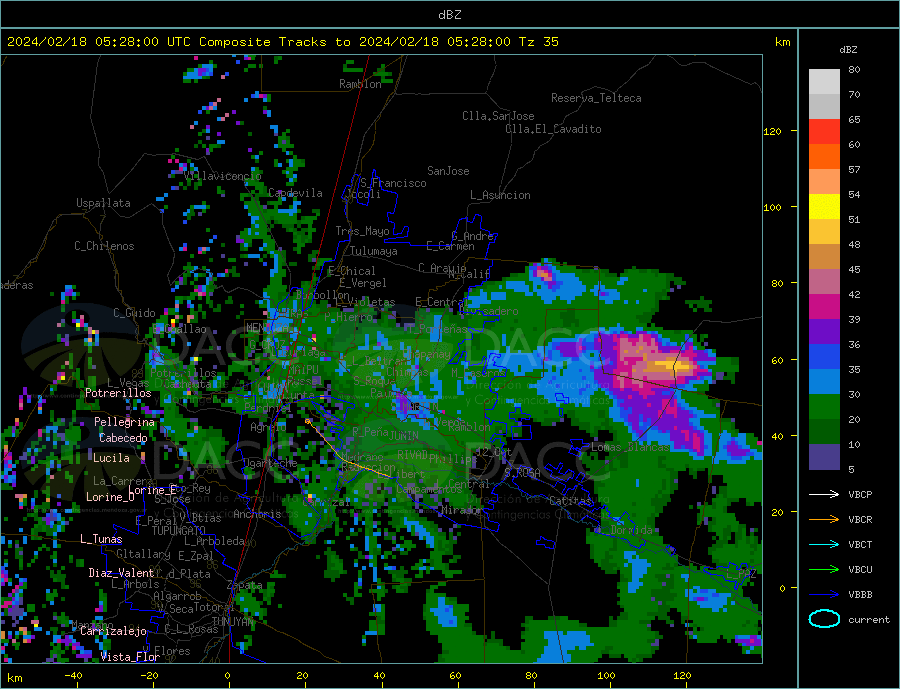Select the slate purple 10–5 dBZ swatch
The width and height of the screenshot is (900, 689).
coord(824,456)
